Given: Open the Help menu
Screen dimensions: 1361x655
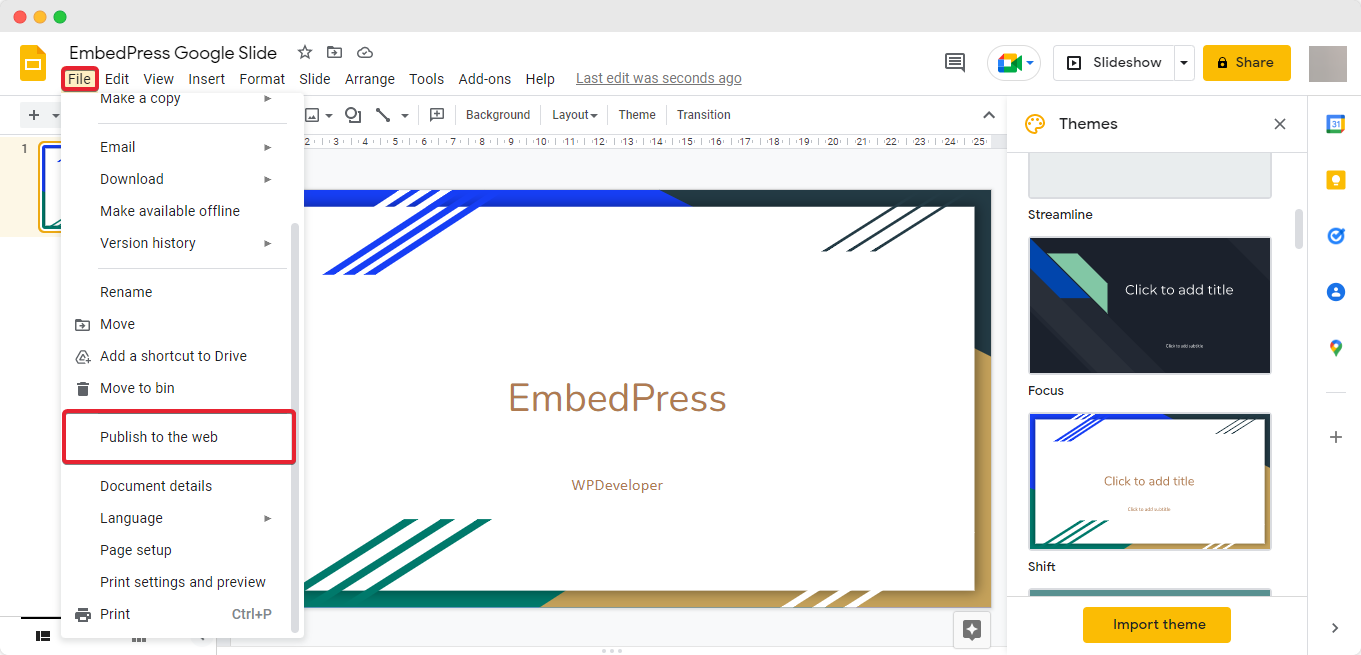Looking at the screenshot, I should pyautogui.click(x=540, y=79).
